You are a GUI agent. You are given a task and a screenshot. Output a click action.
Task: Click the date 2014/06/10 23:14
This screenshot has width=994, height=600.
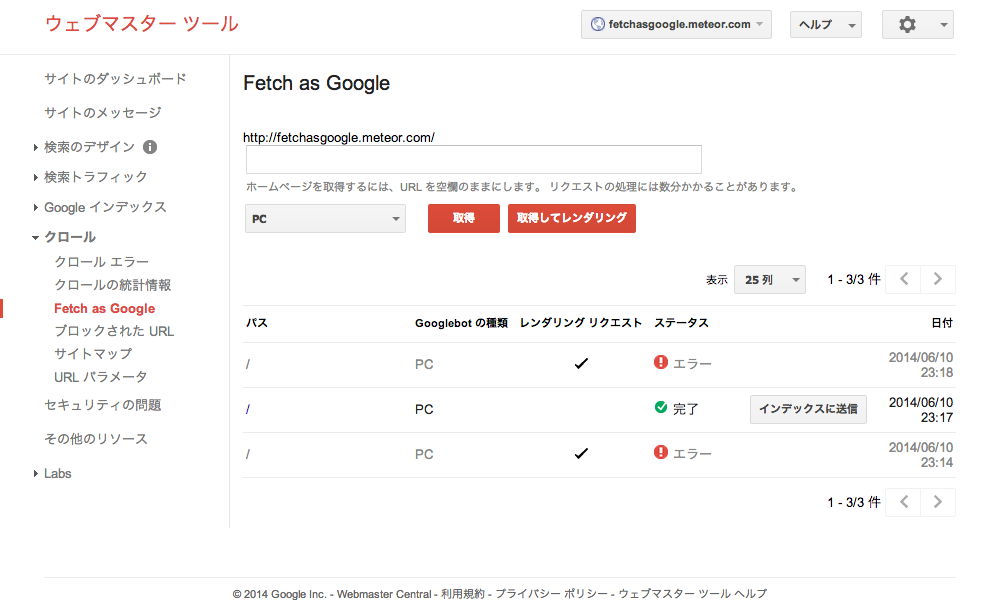pyautogui.click(x=920, y=455)
